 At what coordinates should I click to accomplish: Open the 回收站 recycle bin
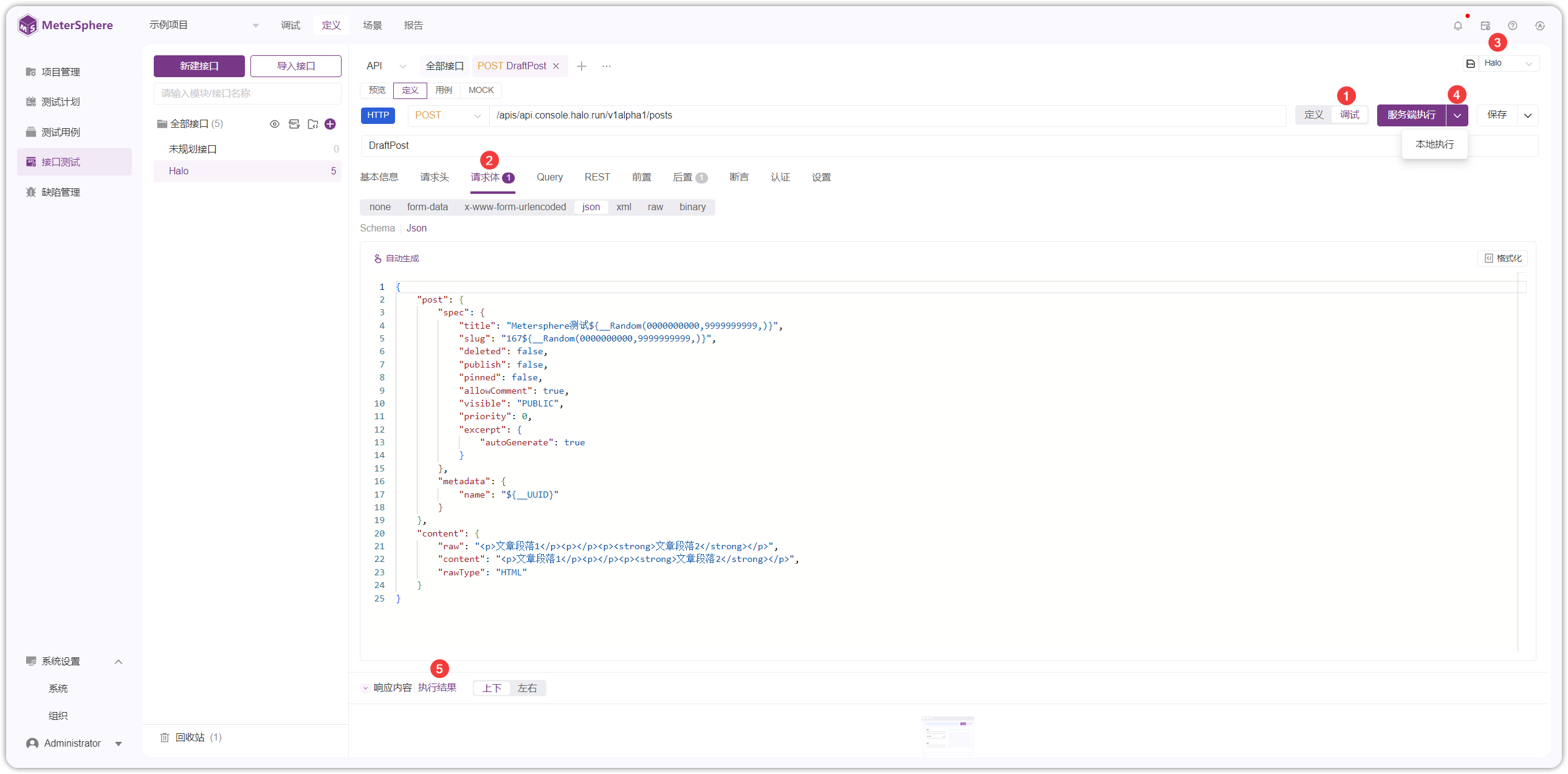pos(191,737)
